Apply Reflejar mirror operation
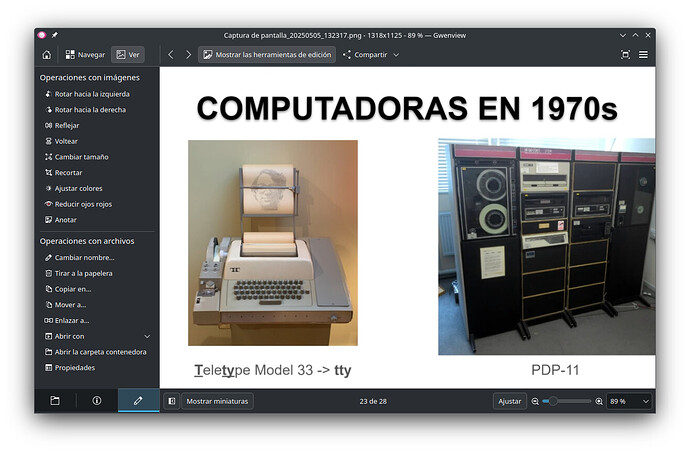Screen dimensions: 690x453 point(62,125)
